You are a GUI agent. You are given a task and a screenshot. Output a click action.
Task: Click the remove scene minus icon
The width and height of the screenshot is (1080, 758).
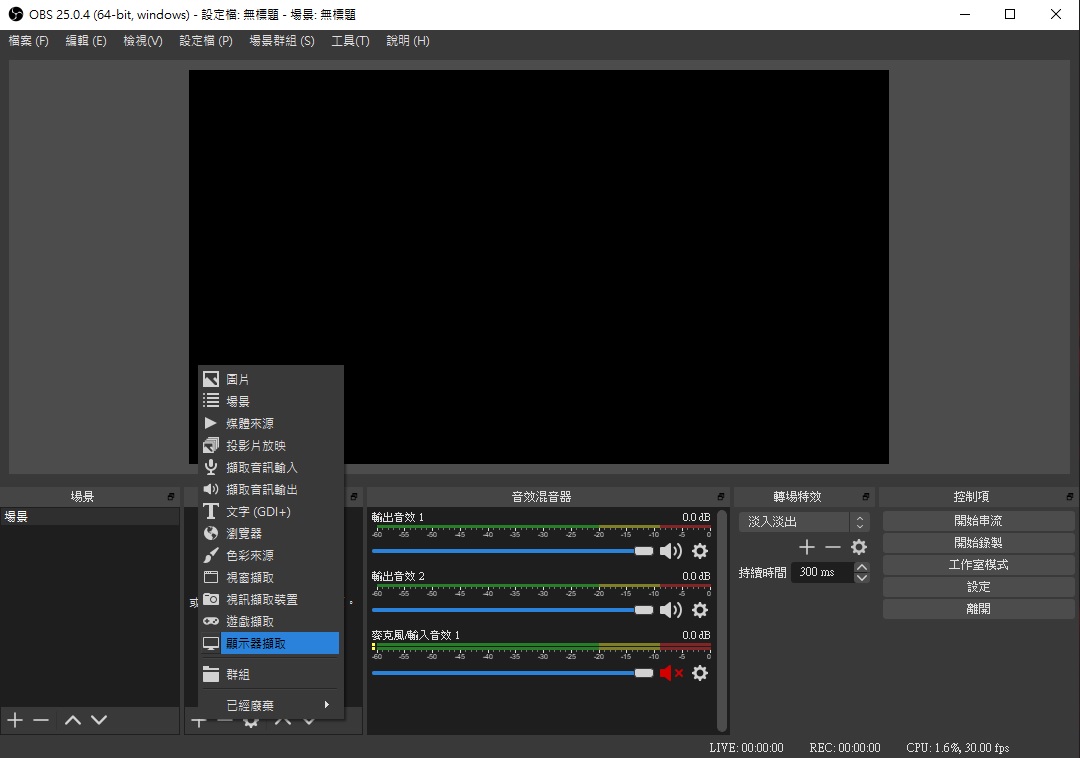click(41, 720)
